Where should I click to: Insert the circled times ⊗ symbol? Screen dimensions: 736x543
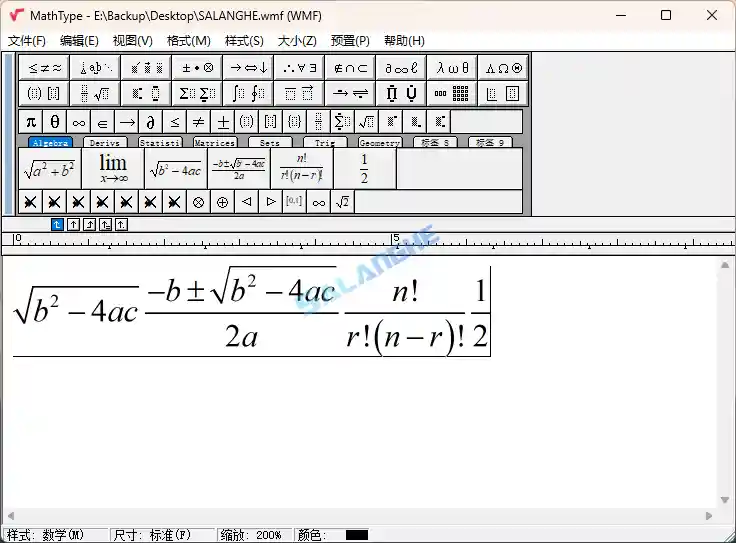198,202
